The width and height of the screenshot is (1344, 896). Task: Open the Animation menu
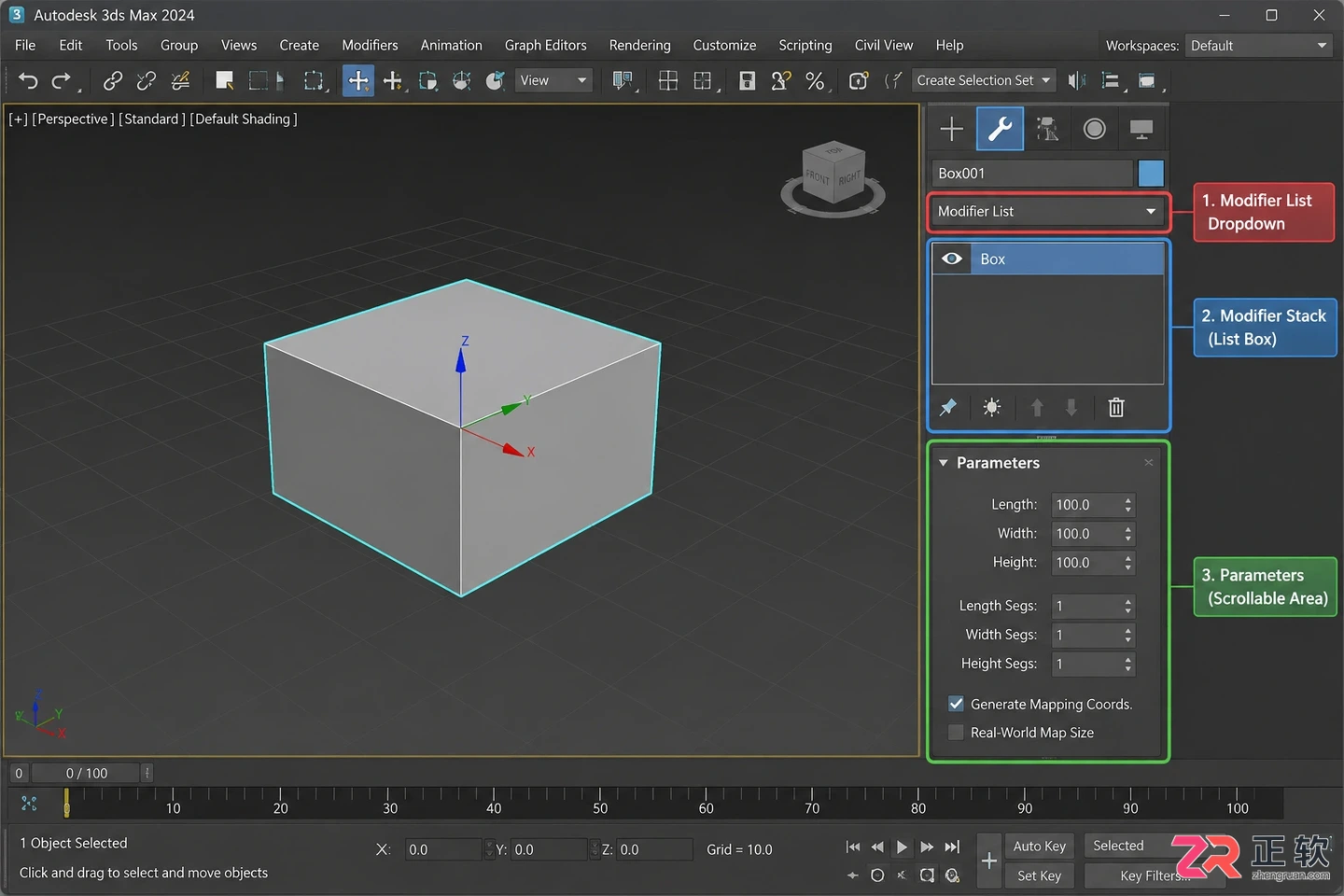pyautogui.click(x=452, y=46)
